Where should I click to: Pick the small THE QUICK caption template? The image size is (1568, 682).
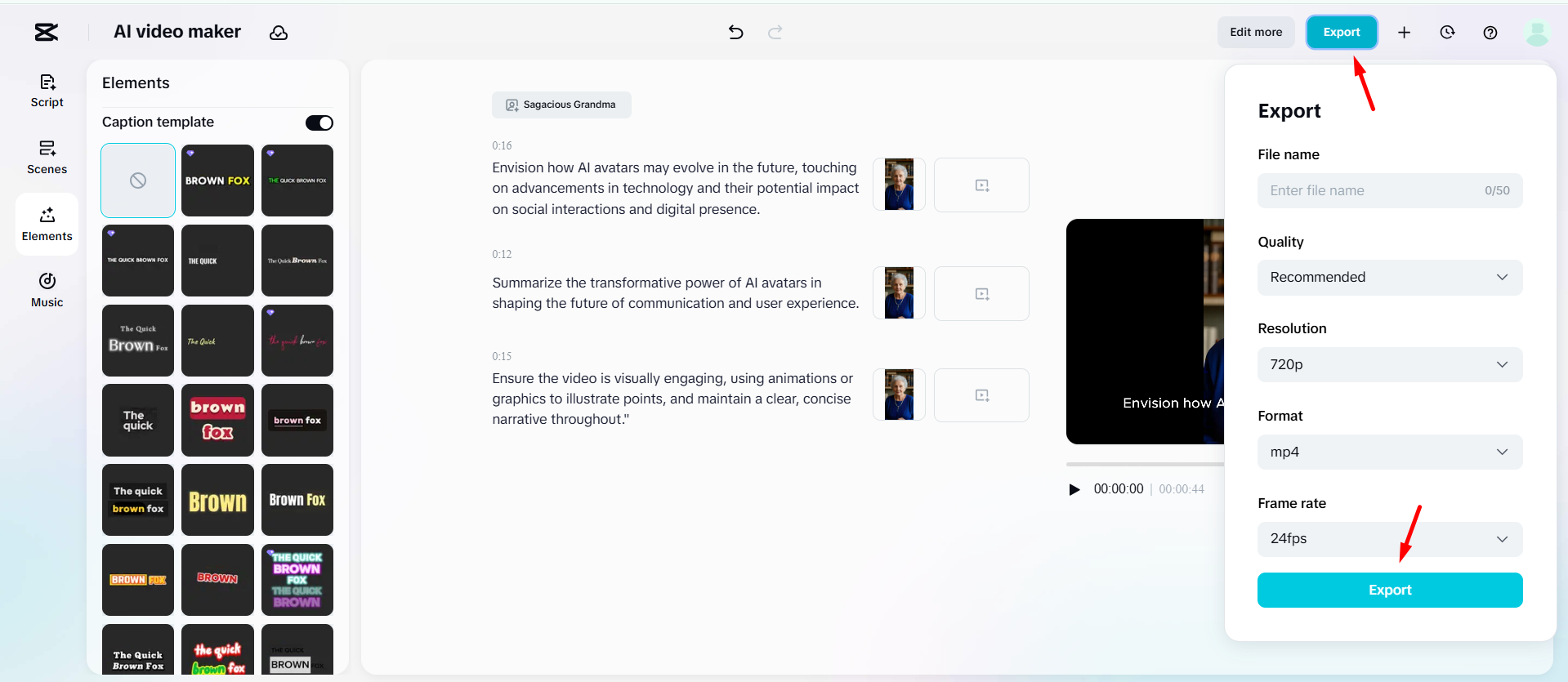point(217,261)
